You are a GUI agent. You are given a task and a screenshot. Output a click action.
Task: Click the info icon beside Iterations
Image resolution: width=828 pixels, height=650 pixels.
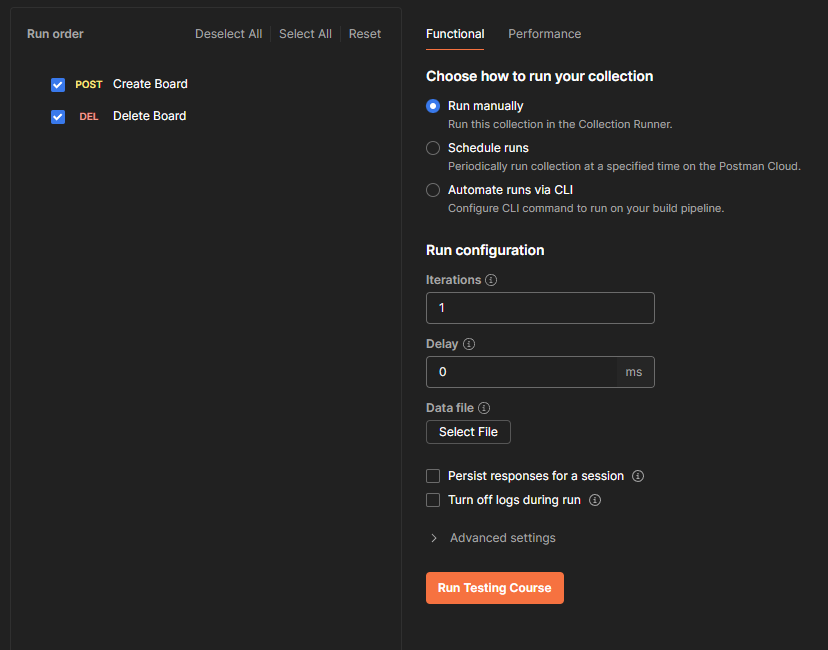click(x=491, y=280)
